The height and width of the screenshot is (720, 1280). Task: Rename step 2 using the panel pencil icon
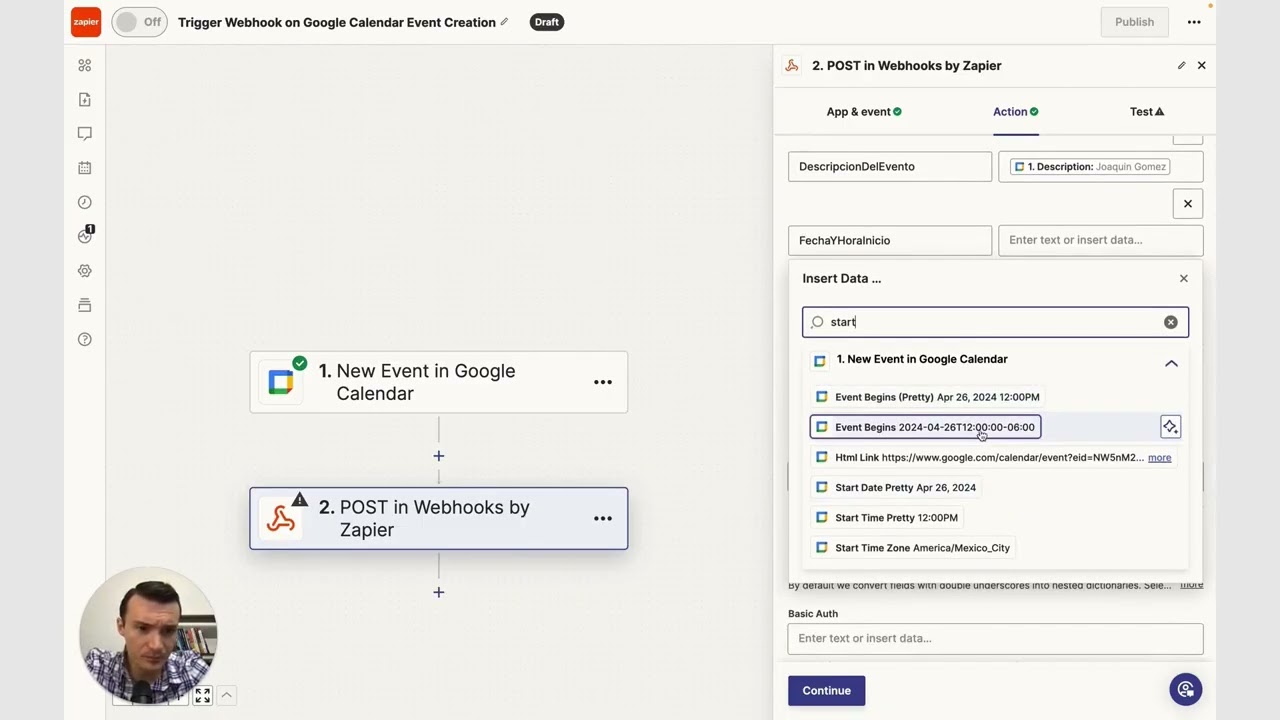pyautogui.click(x=1181, y=66)
